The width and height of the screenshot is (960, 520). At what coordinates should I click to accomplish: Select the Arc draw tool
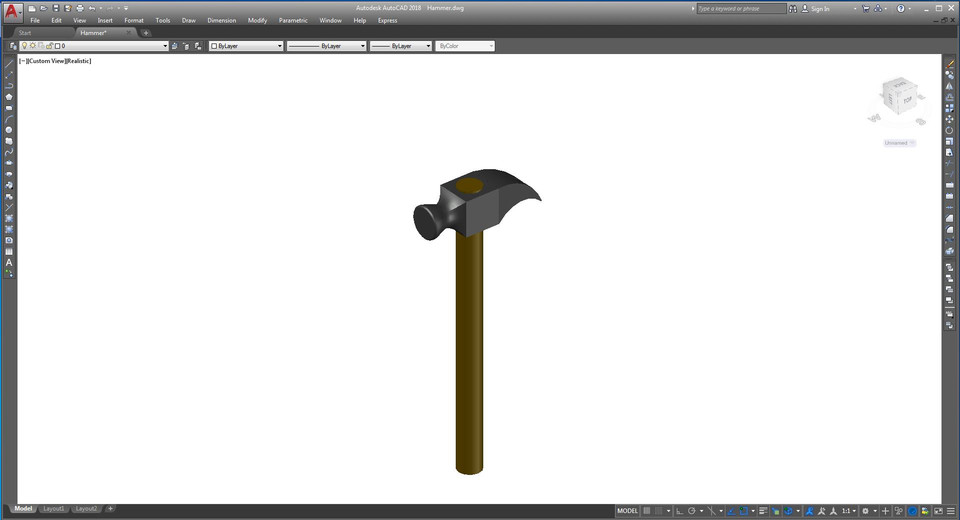9,119
